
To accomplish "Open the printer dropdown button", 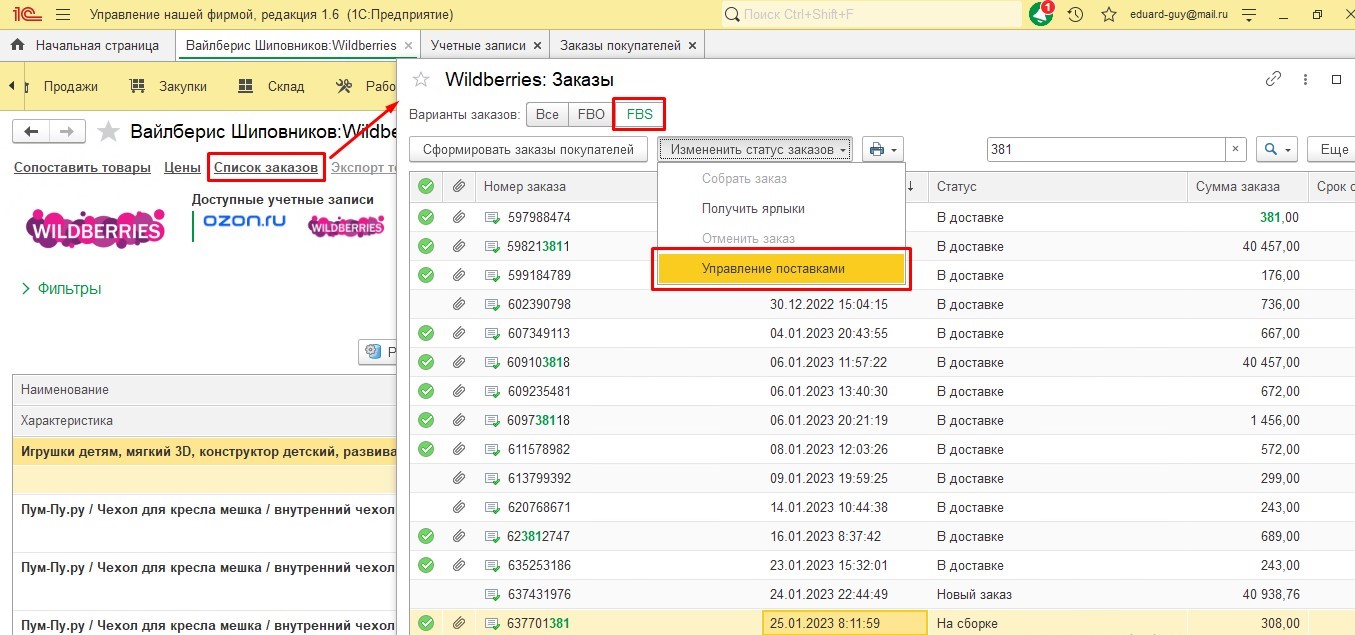I will 882,149.
